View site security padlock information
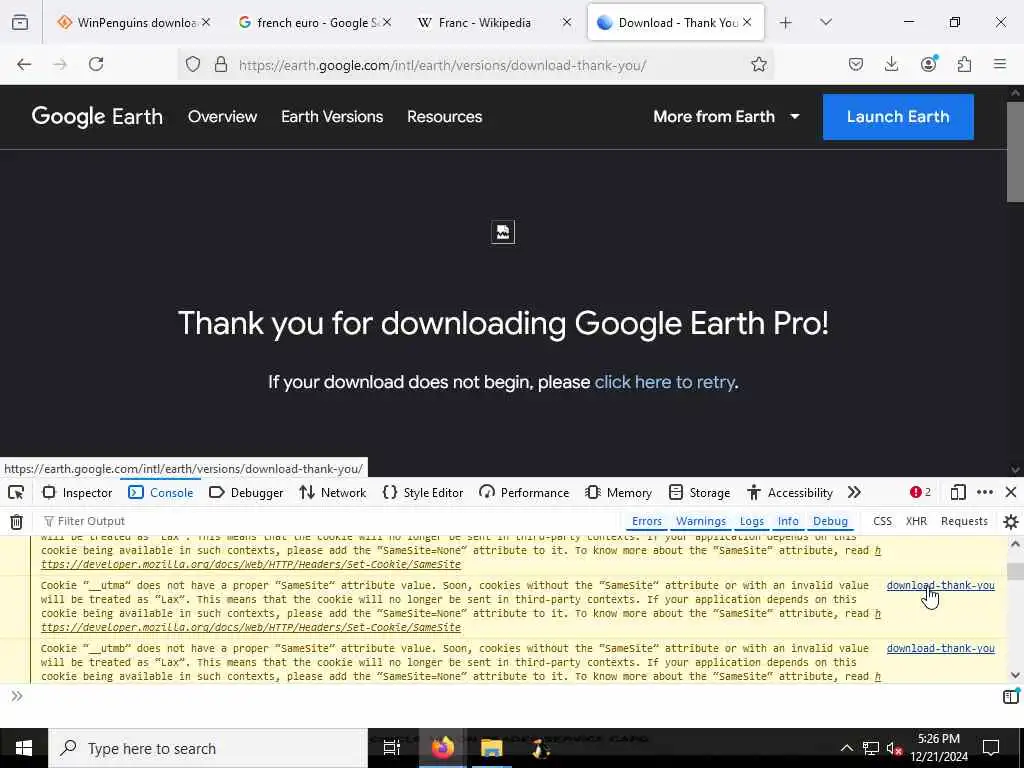 (221, 64)
